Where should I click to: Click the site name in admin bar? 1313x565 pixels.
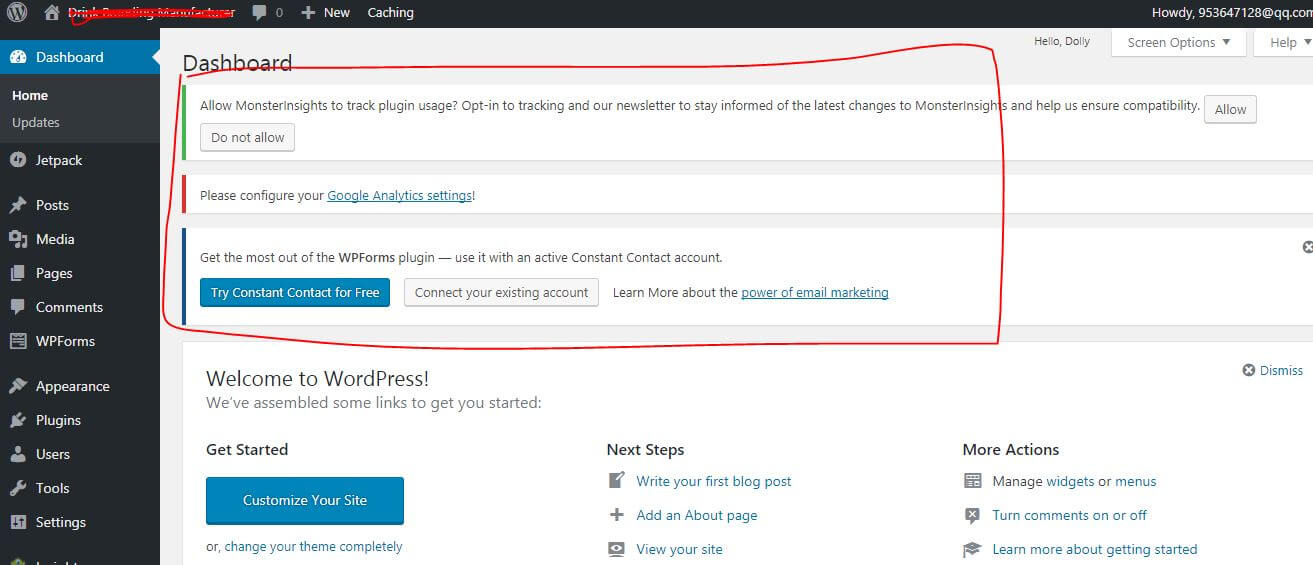(151, 13)
